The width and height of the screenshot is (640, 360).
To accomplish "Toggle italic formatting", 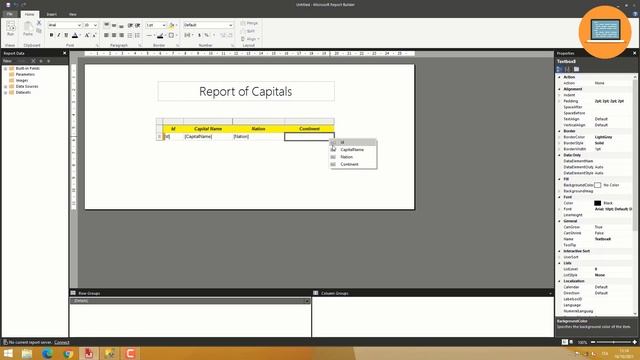I will [59, 36].
